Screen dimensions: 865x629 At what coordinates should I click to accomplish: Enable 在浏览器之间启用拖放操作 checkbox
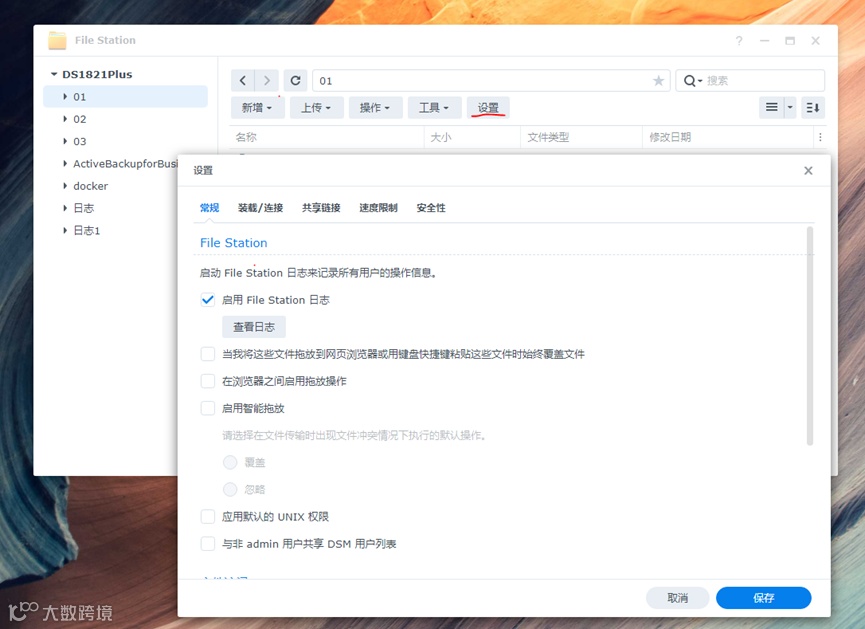(x=207, y=381)
